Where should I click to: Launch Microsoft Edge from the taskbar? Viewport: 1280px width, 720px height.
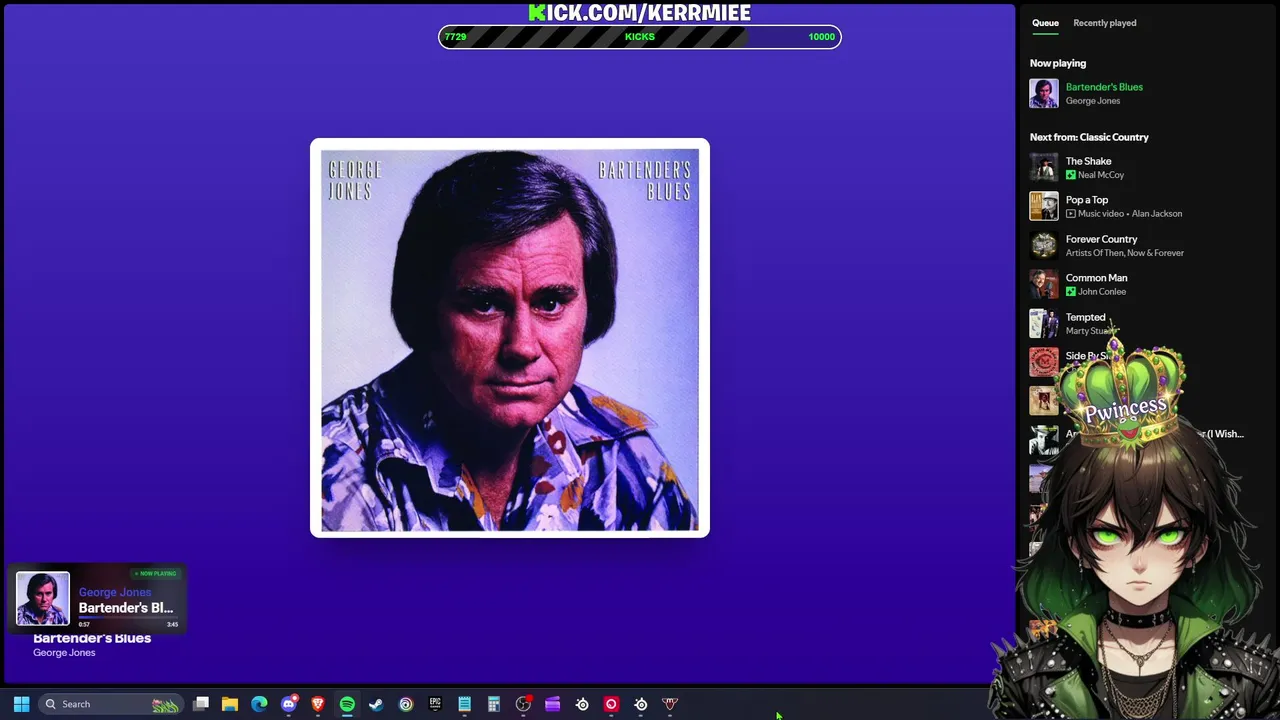click(x=259, y=704)
